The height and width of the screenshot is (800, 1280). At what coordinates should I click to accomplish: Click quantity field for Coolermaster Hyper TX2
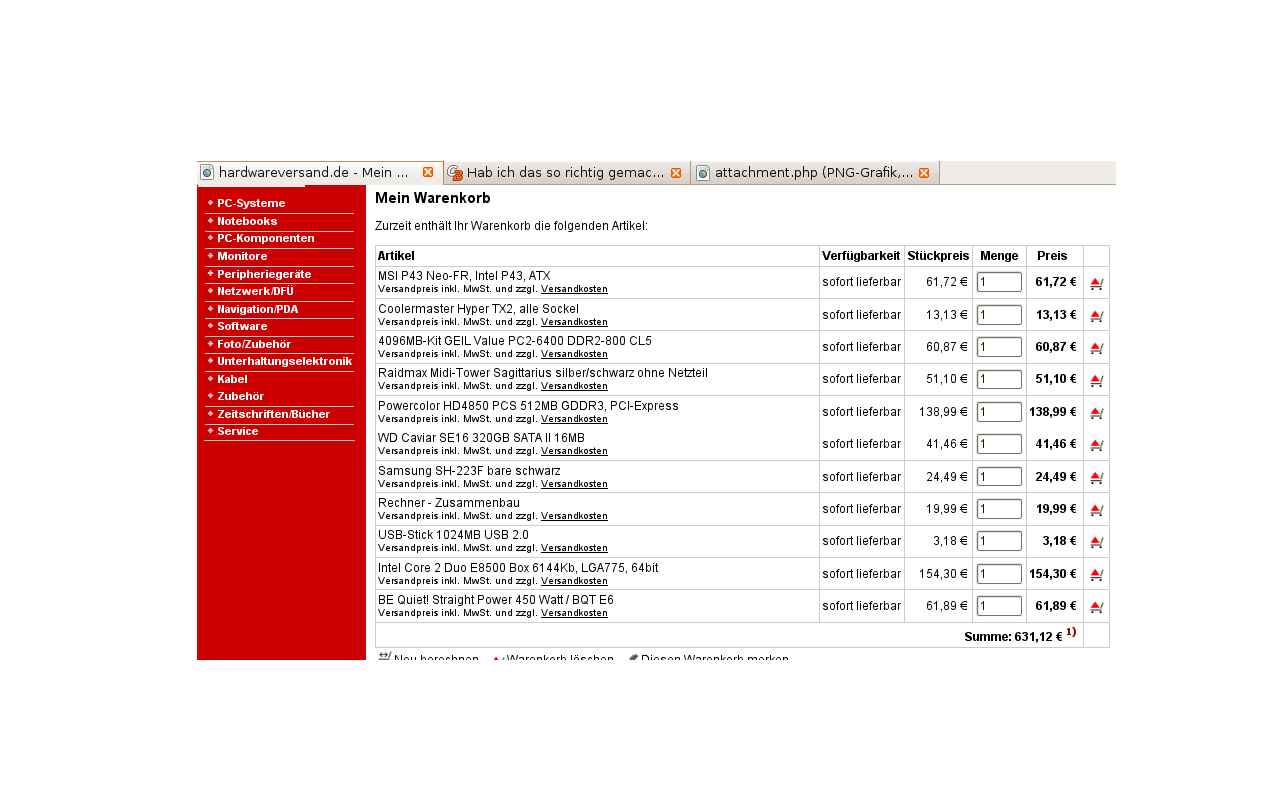pyautogui.click(x=999, y=315)
